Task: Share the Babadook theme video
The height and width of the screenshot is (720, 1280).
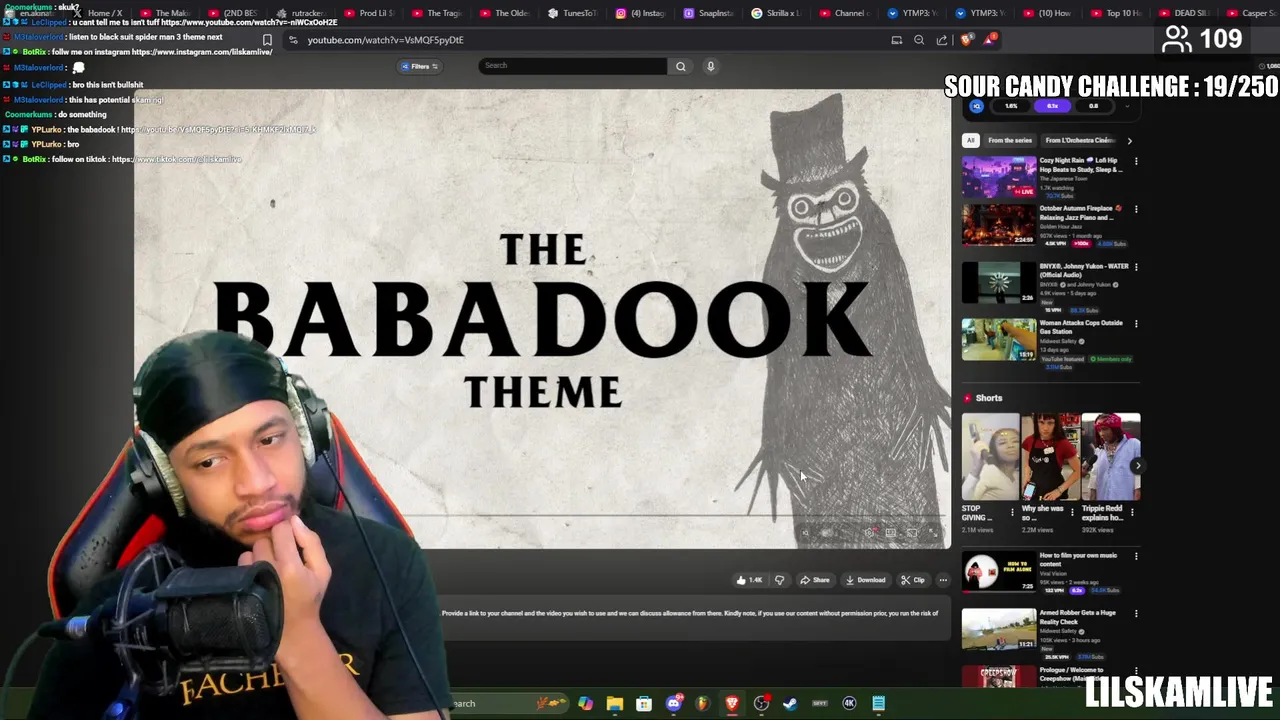Action: point(815,580)
